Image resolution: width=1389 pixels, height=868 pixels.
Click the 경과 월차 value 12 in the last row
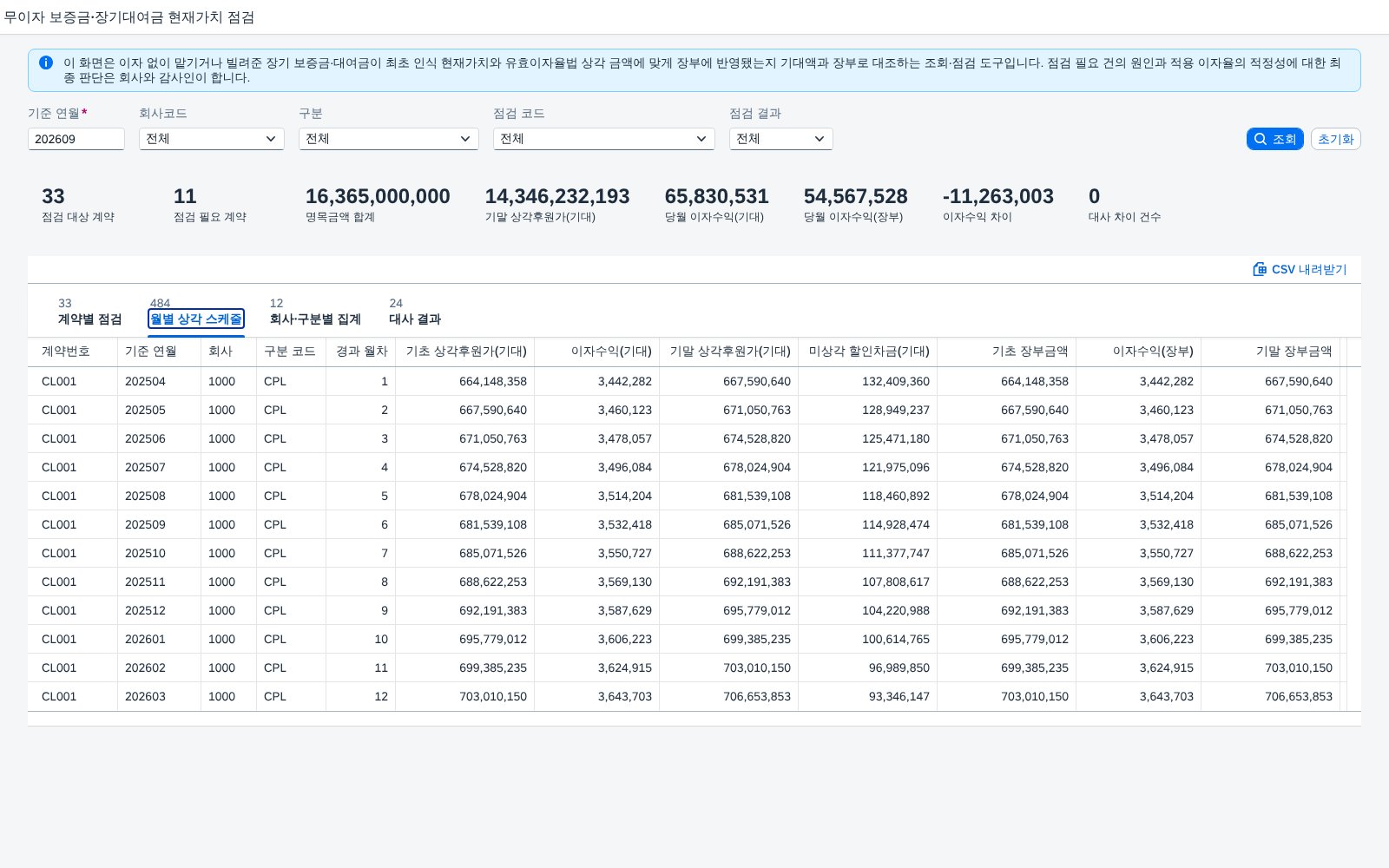click(381, 696)
